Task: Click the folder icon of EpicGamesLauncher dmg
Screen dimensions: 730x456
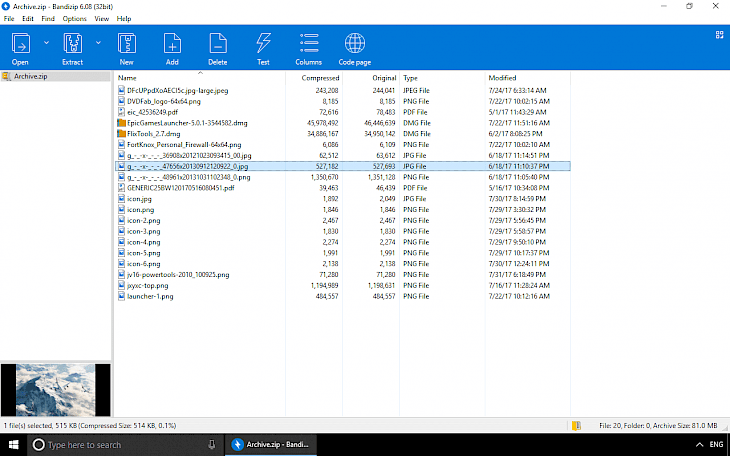Action: click(x=122, y=123)
